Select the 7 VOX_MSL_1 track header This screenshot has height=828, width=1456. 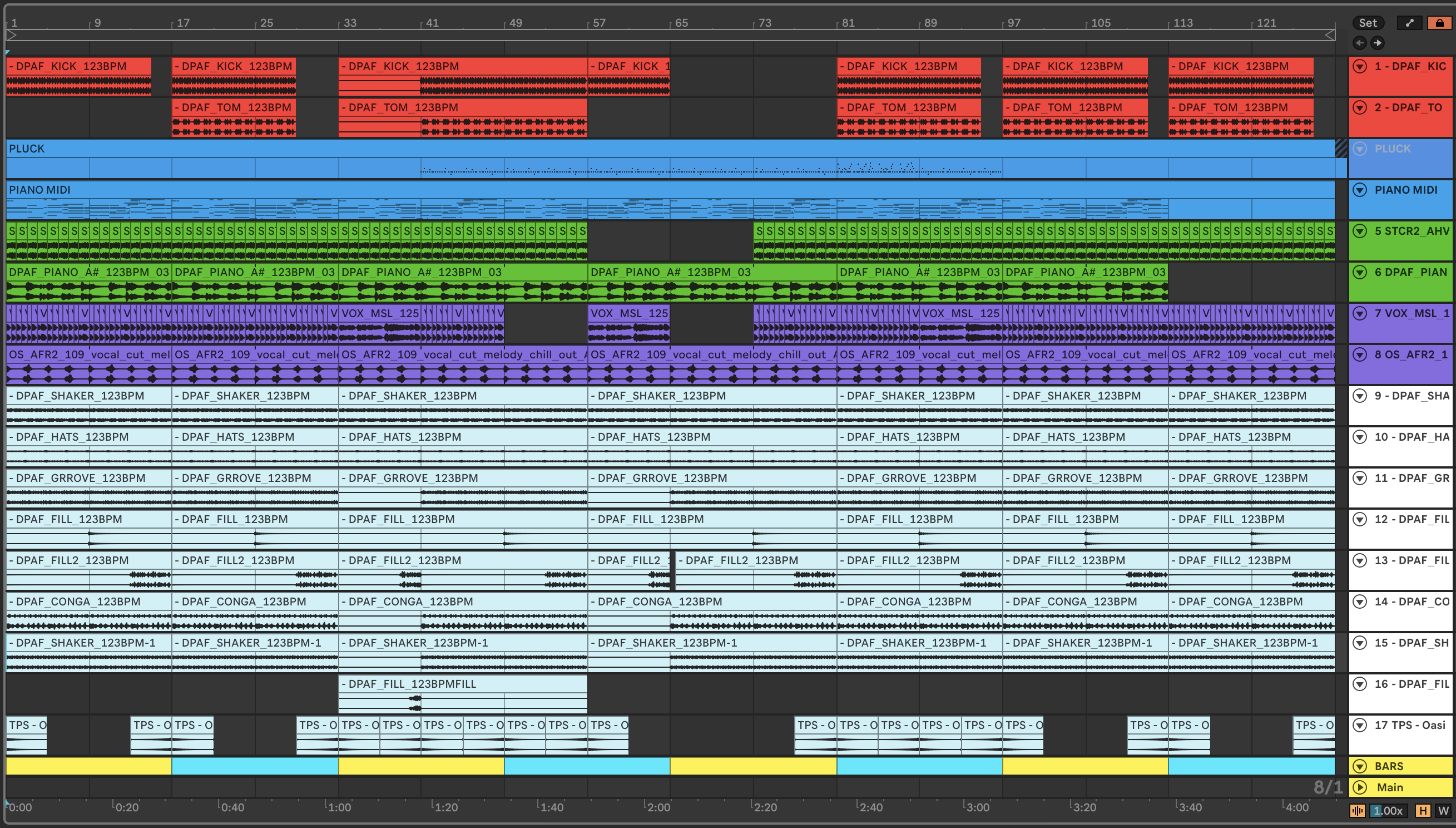[1412, 313]
